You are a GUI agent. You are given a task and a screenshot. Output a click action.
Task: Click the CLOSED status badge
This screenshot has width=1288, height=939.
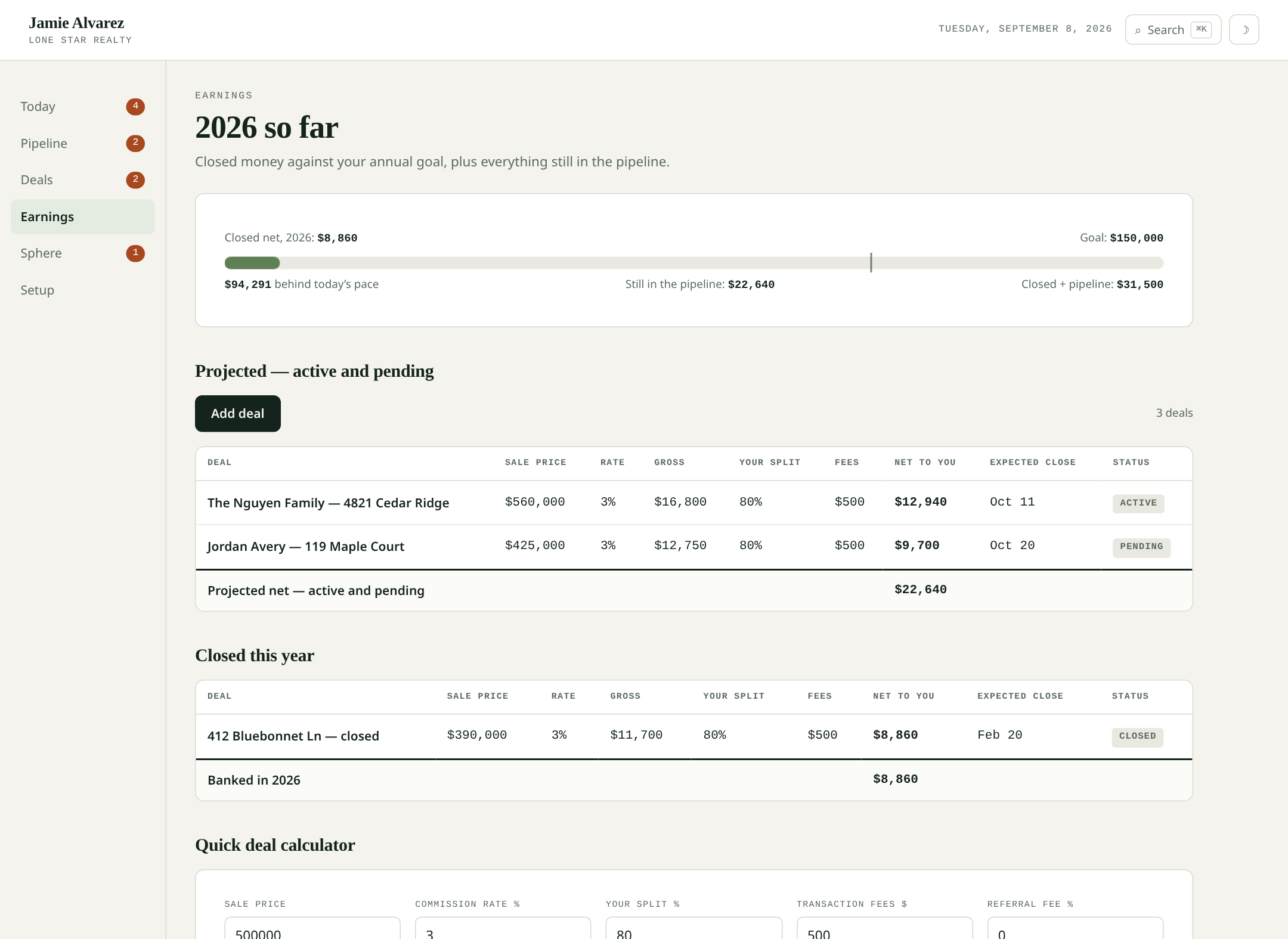(x=1137, y=736)
